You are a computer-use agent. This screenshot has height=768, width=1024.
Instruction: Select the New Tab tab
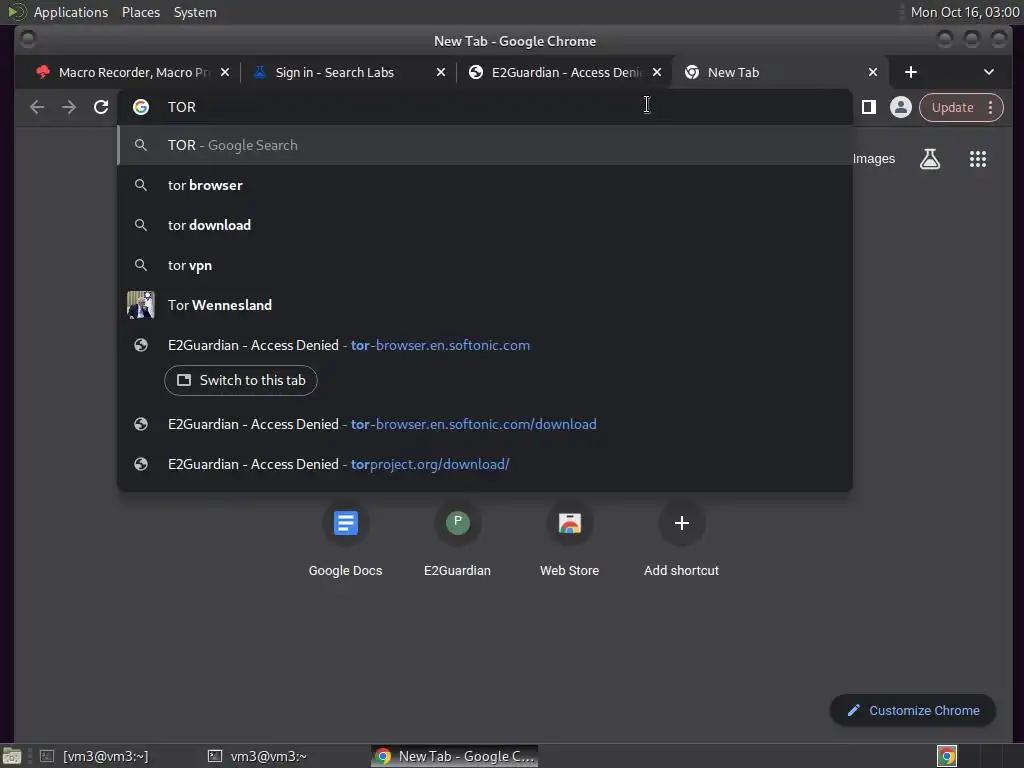coord(780,72)
